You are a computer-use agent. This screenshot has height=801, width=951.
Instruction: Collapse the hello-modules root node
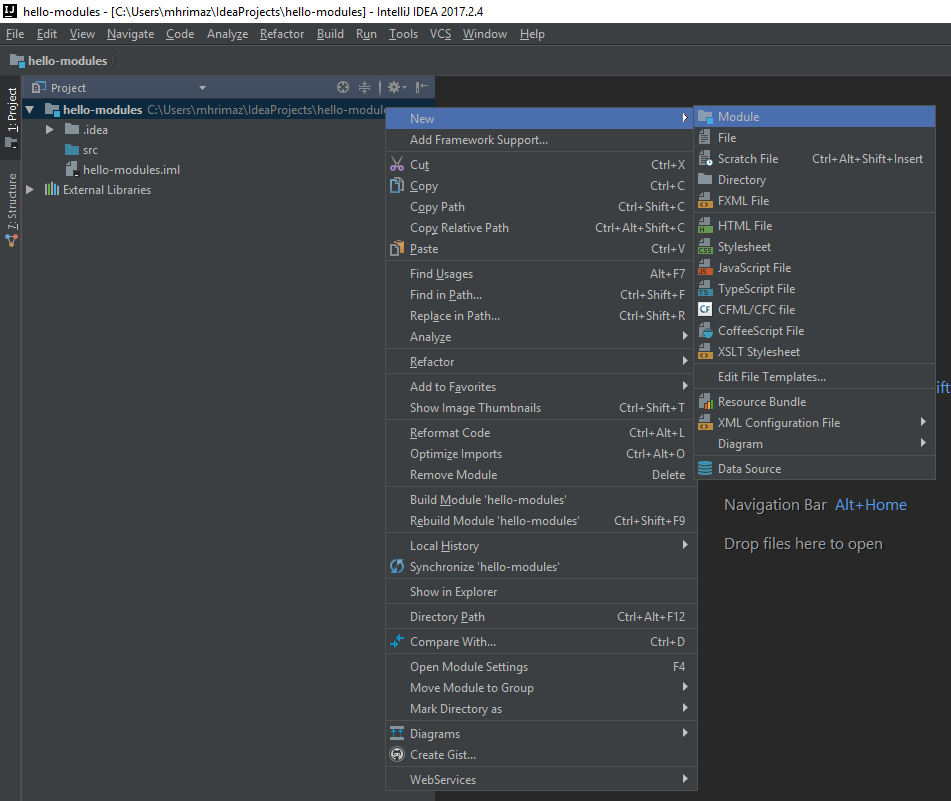pos(30,110)
